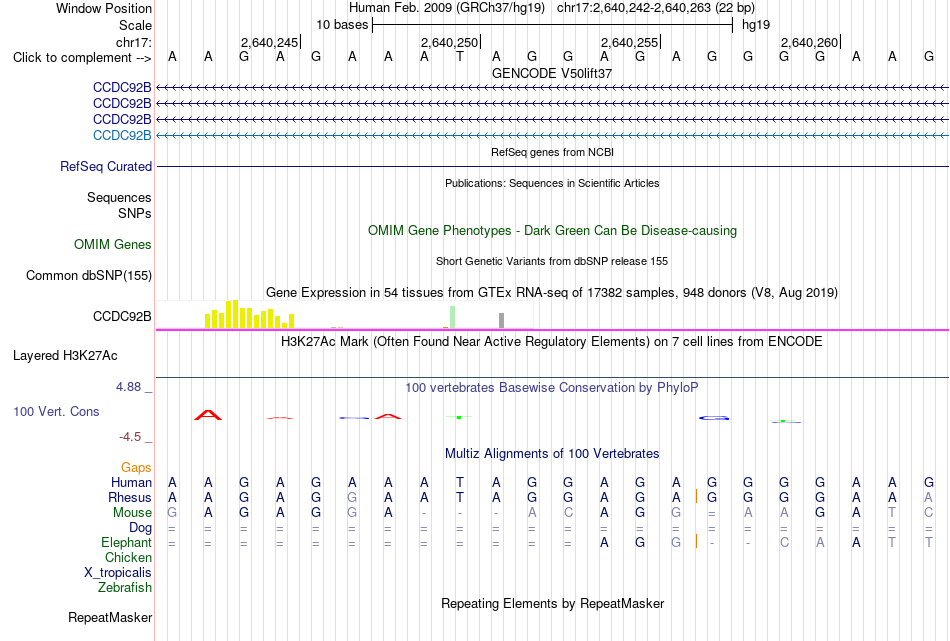Open the 'RepeatMasker' track label

pyautogui.click(x=110, y=617)
